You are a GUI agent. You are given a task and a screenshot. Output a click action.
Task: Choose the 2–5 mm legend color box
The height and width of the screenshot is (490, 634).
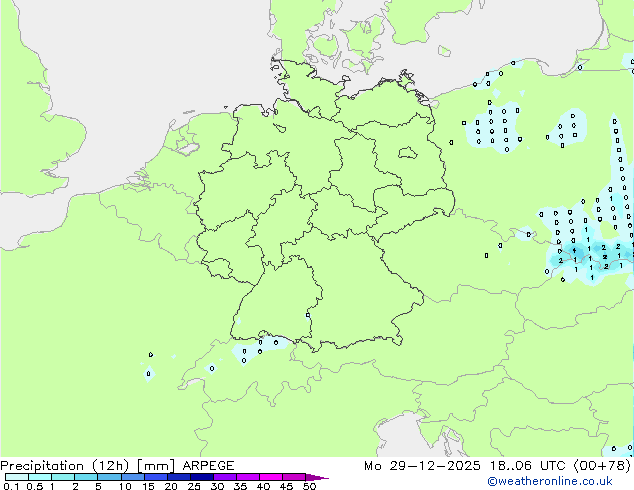[x=86, y=477]
